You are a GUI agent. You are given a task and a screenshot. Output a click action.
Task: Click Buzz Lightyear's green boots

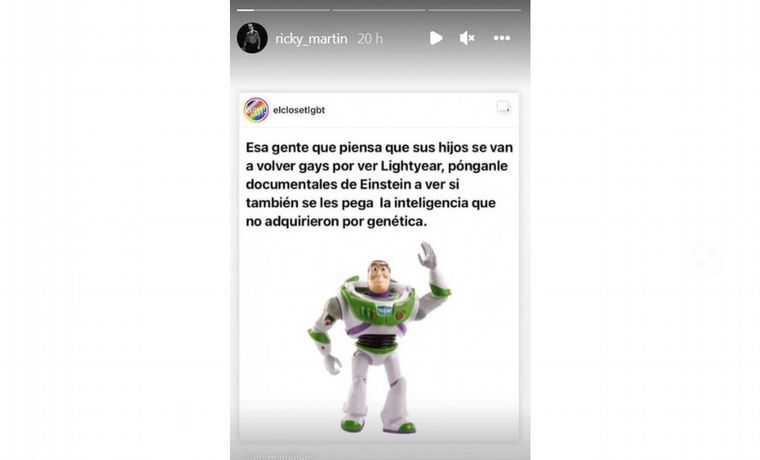pos(379,425)
